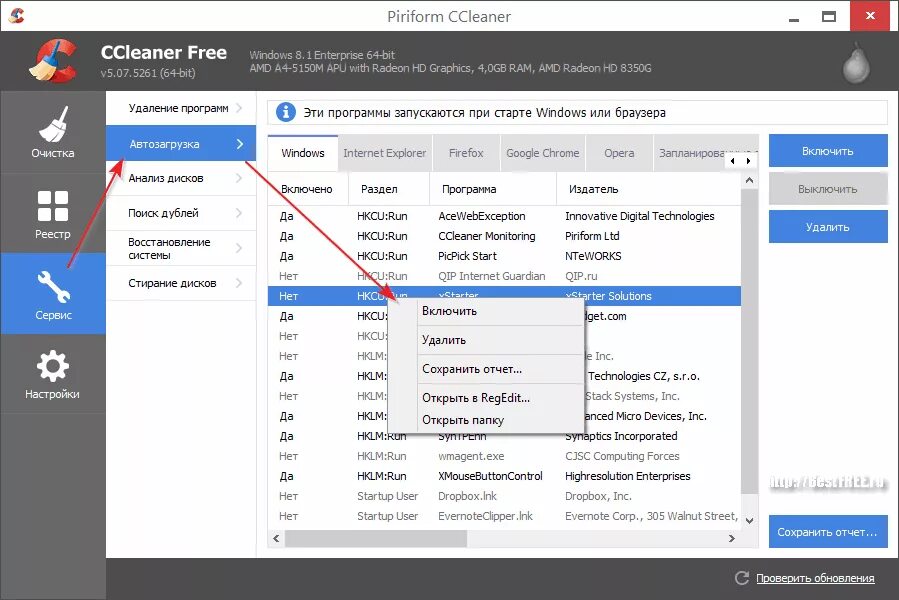The width and height of the screenshot is (899, 600).
Task: Click horizontal scrollbar left arrow
Action: (276, 538)
